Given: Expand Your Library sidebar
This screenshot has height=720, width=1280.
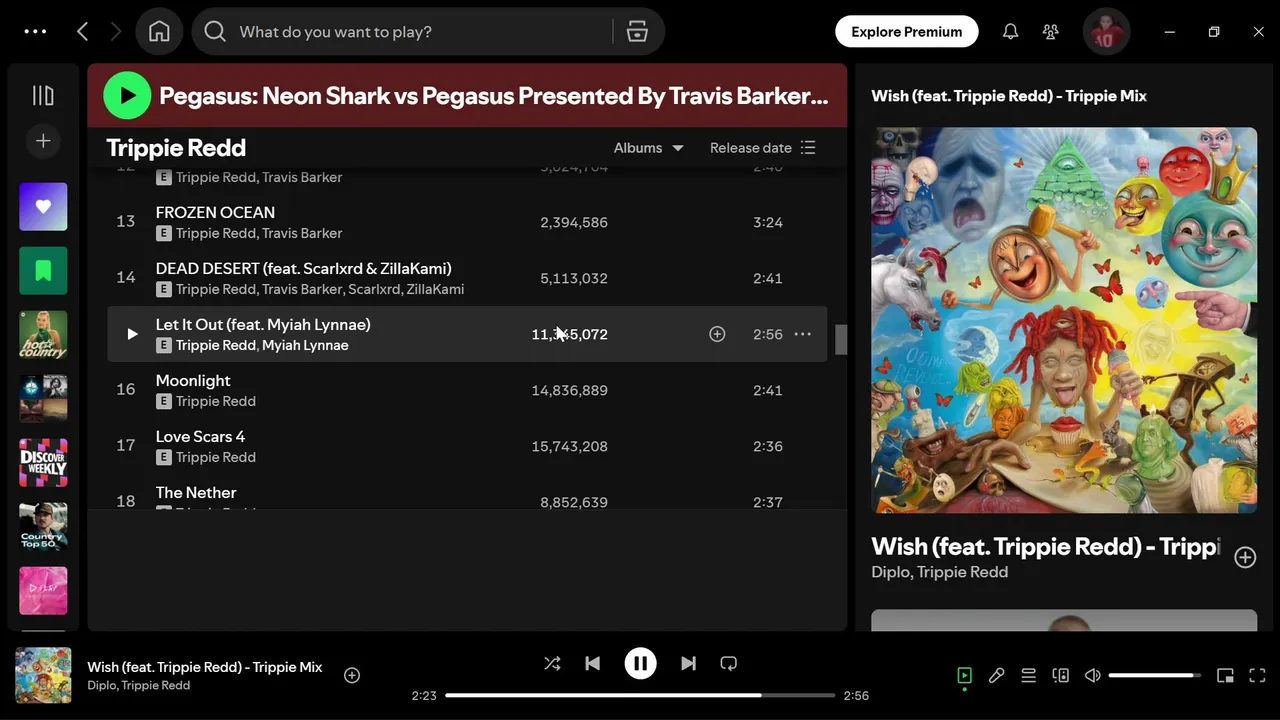Looking at the screenshot, I should (43, 95).
